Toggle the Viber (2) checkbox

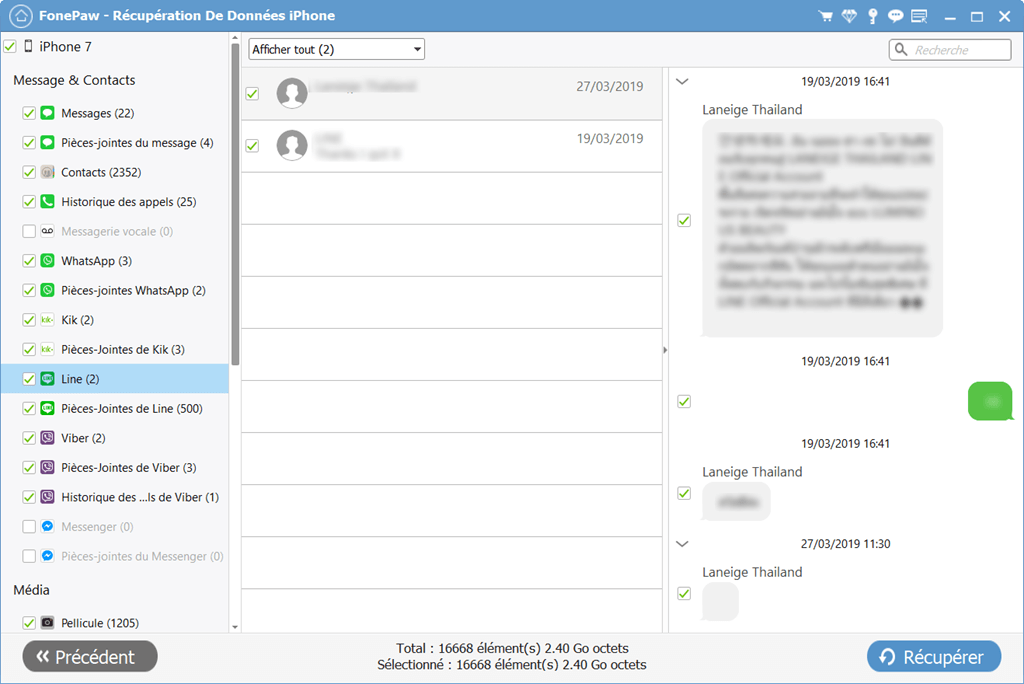[x=29, y=438]
